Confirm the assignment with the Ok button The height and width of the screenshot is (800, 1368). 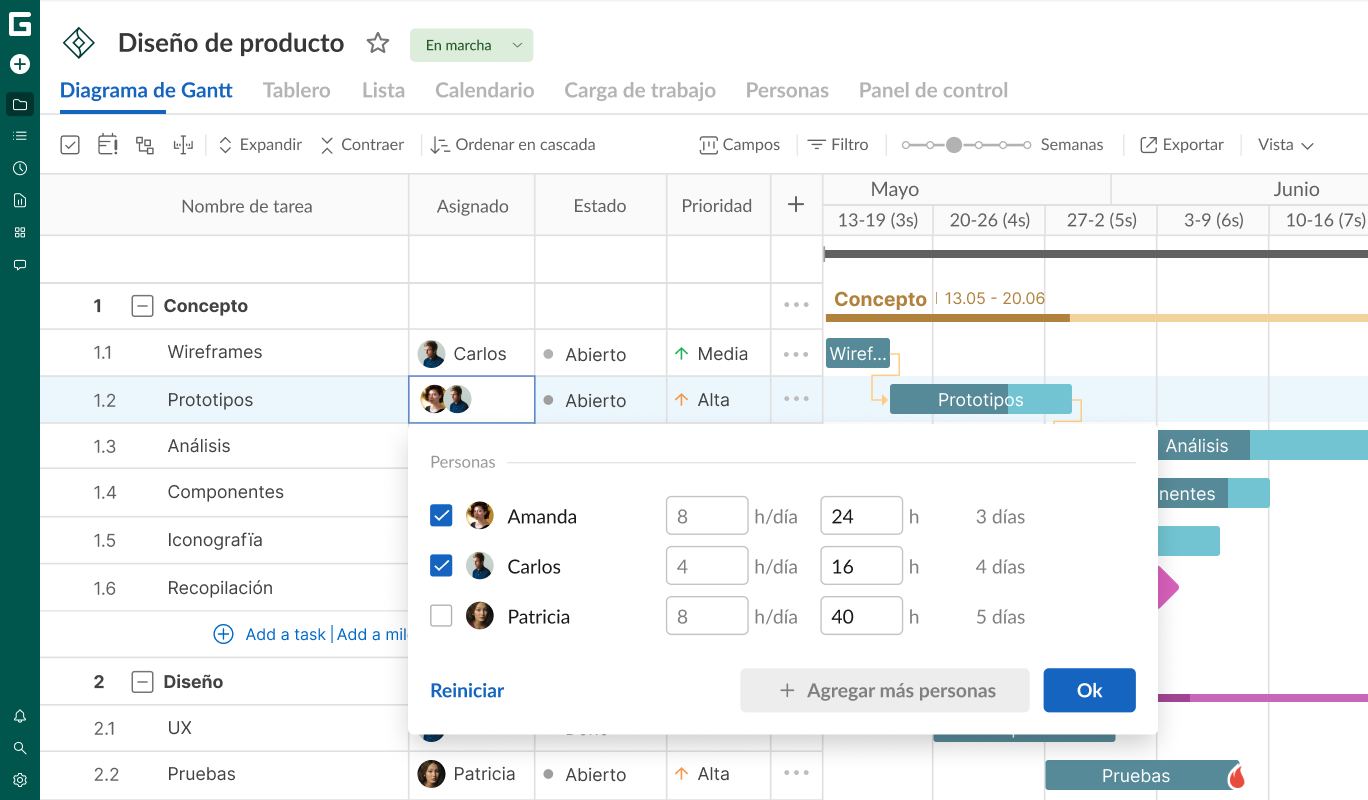coord(1089,690)
